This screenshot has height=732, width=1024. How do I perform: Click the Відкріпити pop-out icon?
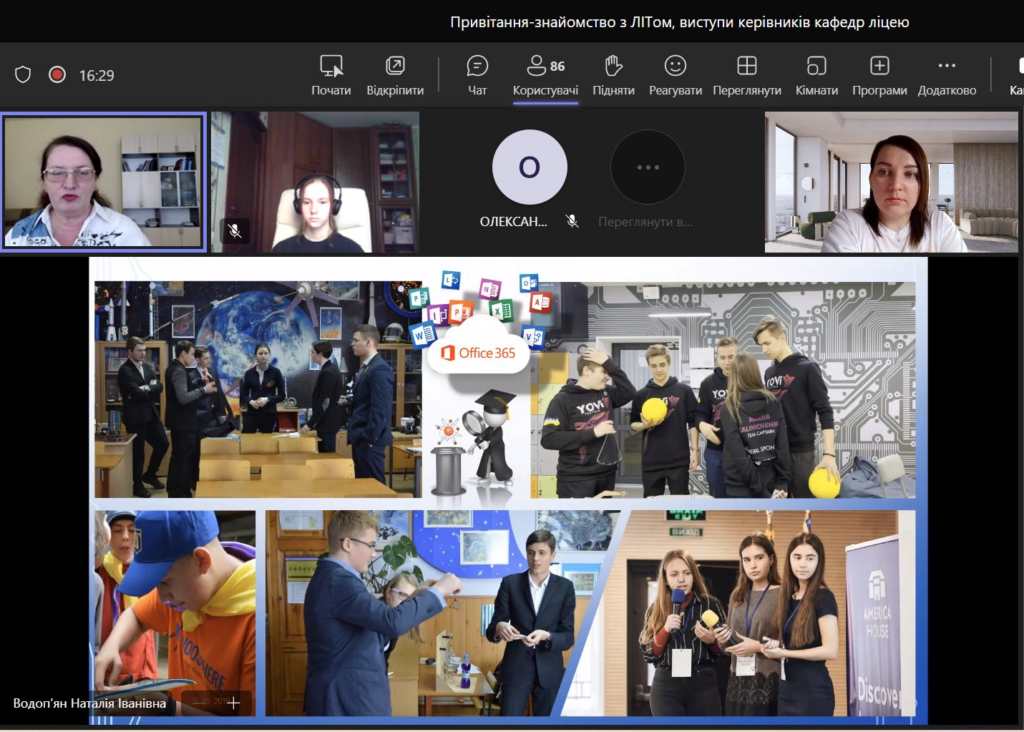(395, 67)
